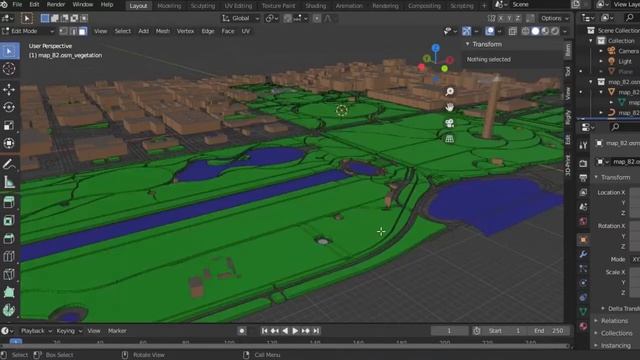Viewport: 640px width, 360px height.
Task: Expand the Relations panel
Action: (x=614, y=321)
